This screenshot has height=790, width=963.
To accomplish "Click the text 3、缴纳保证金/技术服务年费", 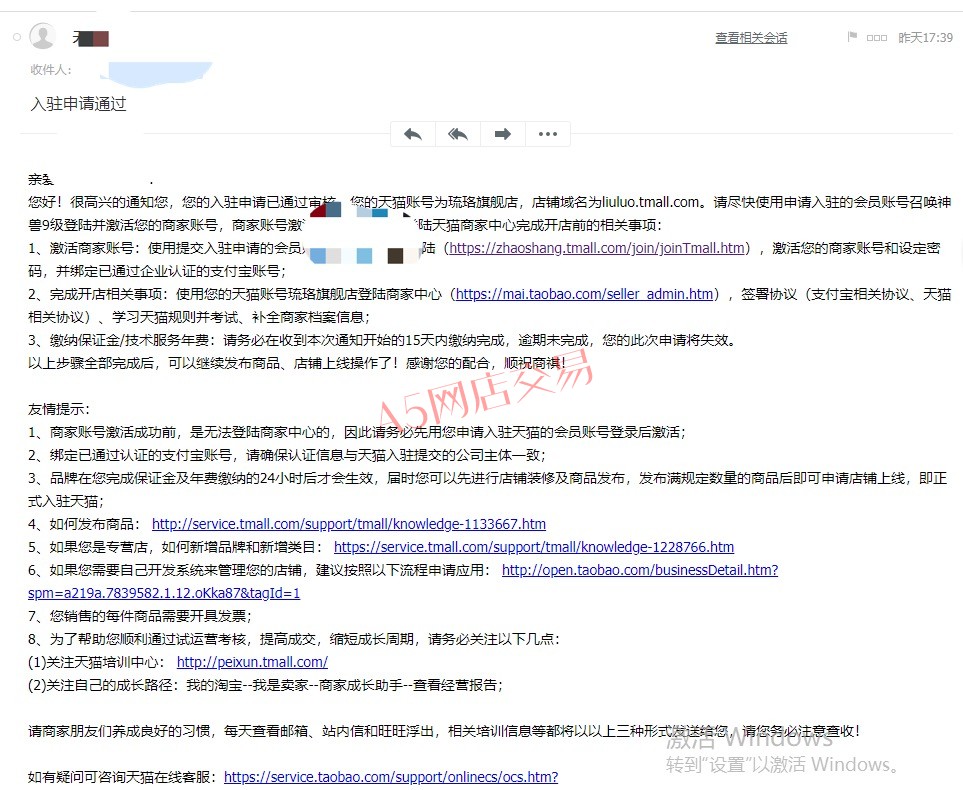I will 121,340.
